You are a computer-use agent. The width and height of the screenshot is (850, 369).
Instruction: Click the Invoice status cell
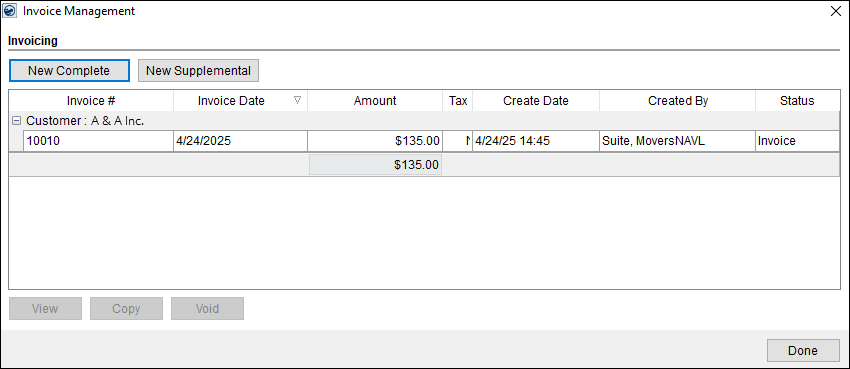(797, 141)
